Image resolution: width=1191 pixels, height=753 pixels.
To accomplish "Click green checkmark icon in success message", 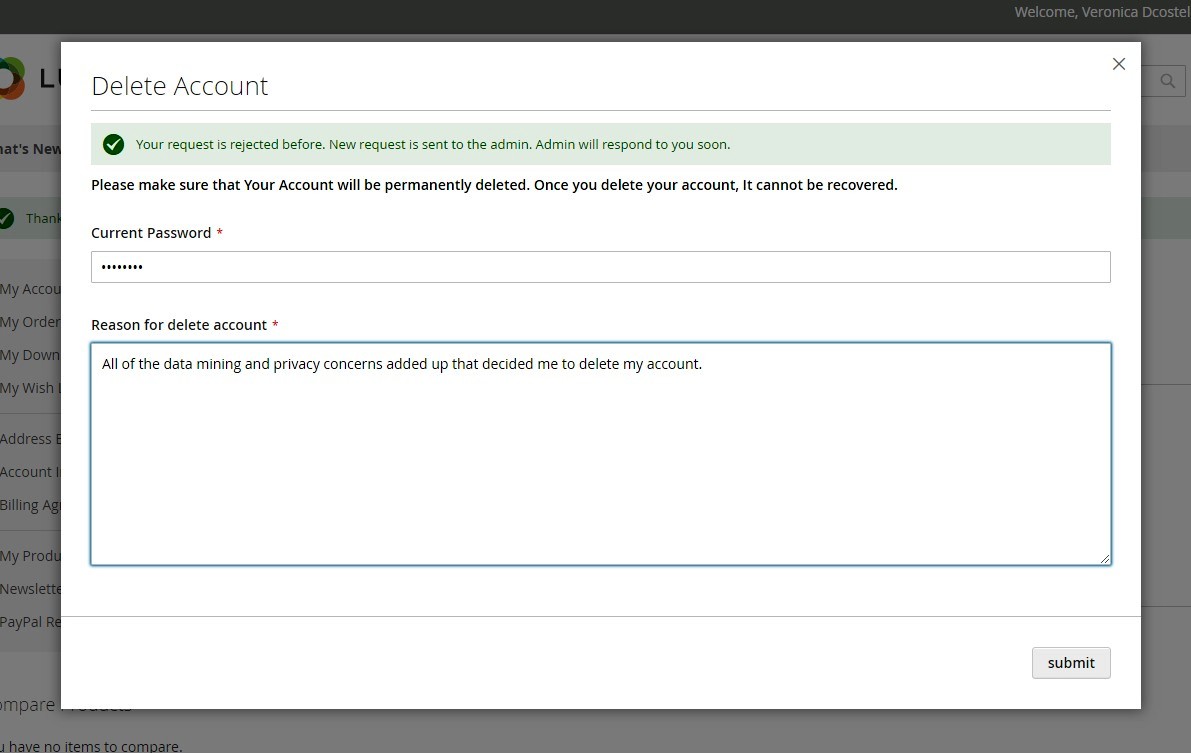I will coord(113,145).
